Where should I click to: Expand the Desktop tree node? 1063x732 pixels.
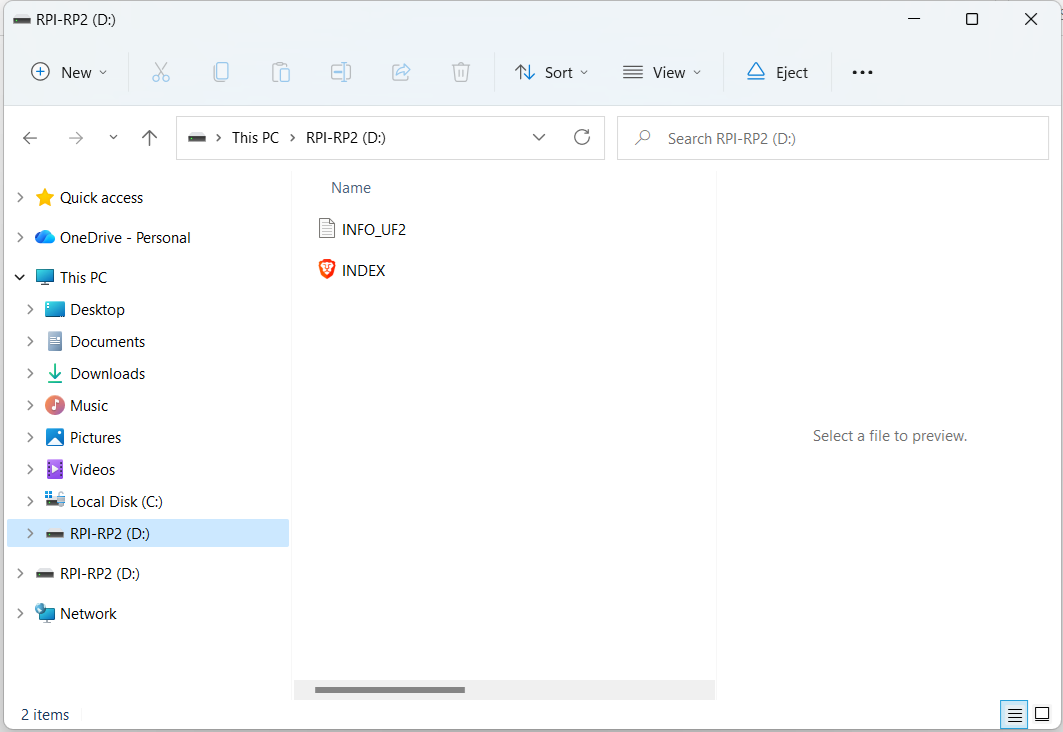(x=30, y=310)
